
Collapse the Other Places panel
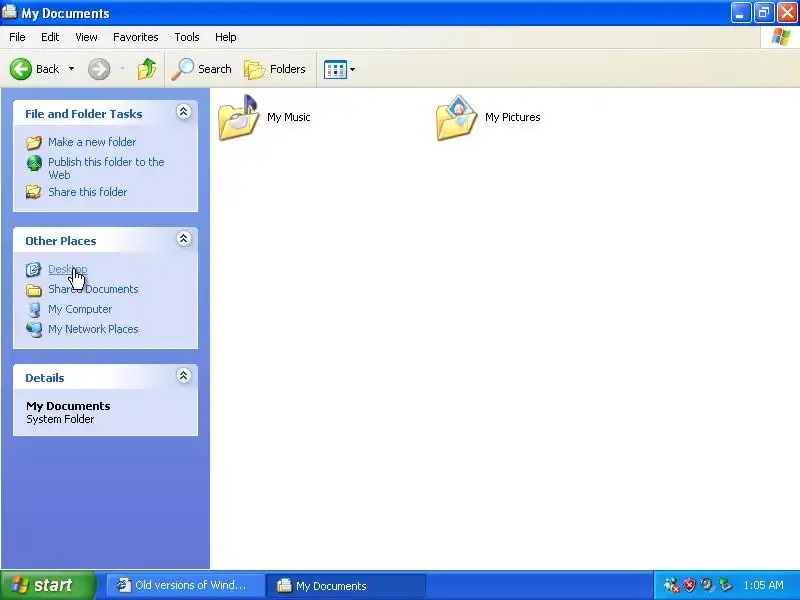click(184, 239)
